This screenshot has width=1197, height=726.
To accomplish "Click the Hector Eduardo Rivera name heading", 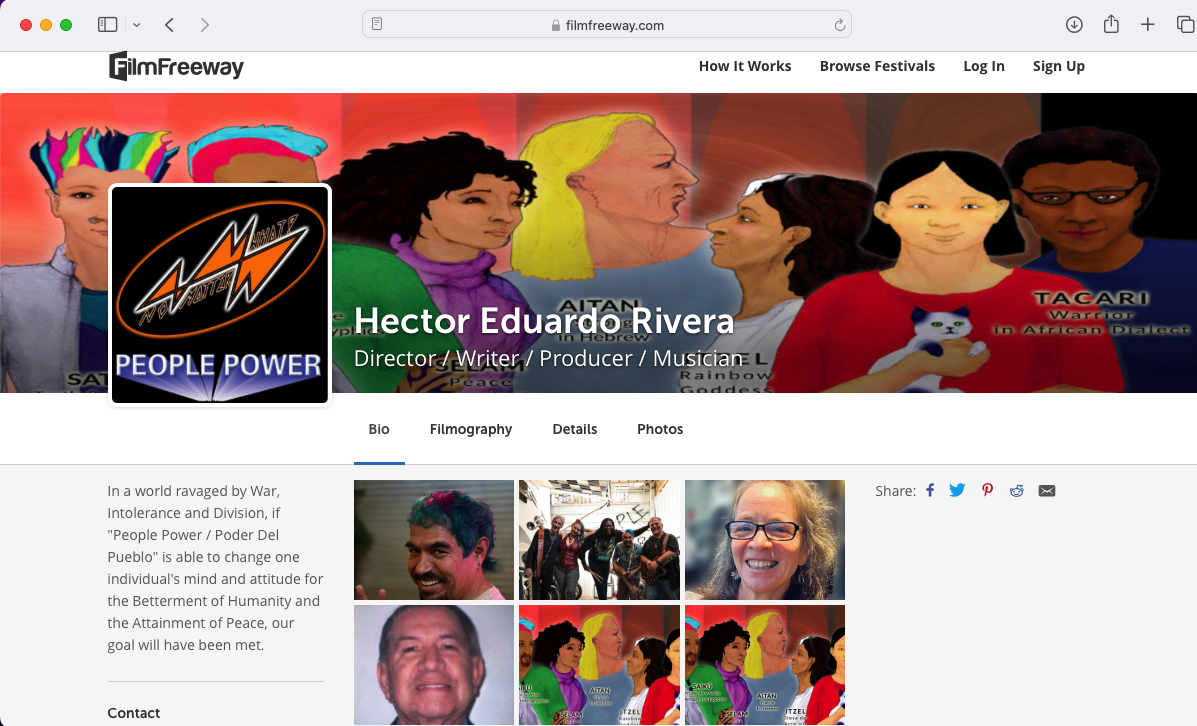I will click(x=544, y=321).
